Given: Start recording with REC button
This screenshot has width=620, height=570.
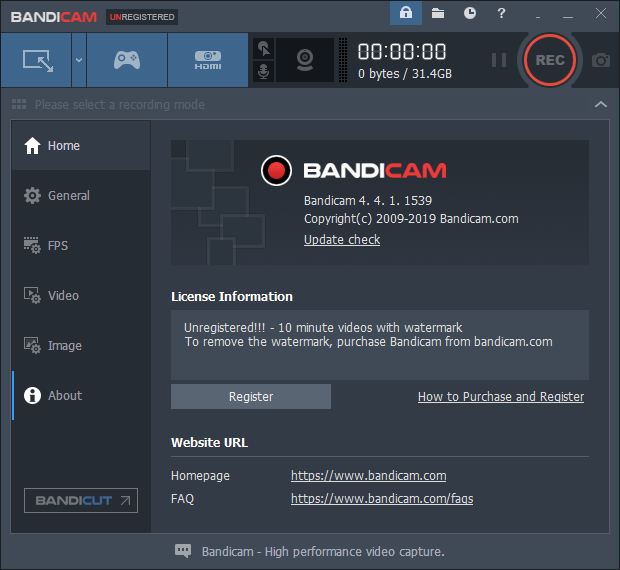Looking at the screenshot, I should tap(550, 60).
